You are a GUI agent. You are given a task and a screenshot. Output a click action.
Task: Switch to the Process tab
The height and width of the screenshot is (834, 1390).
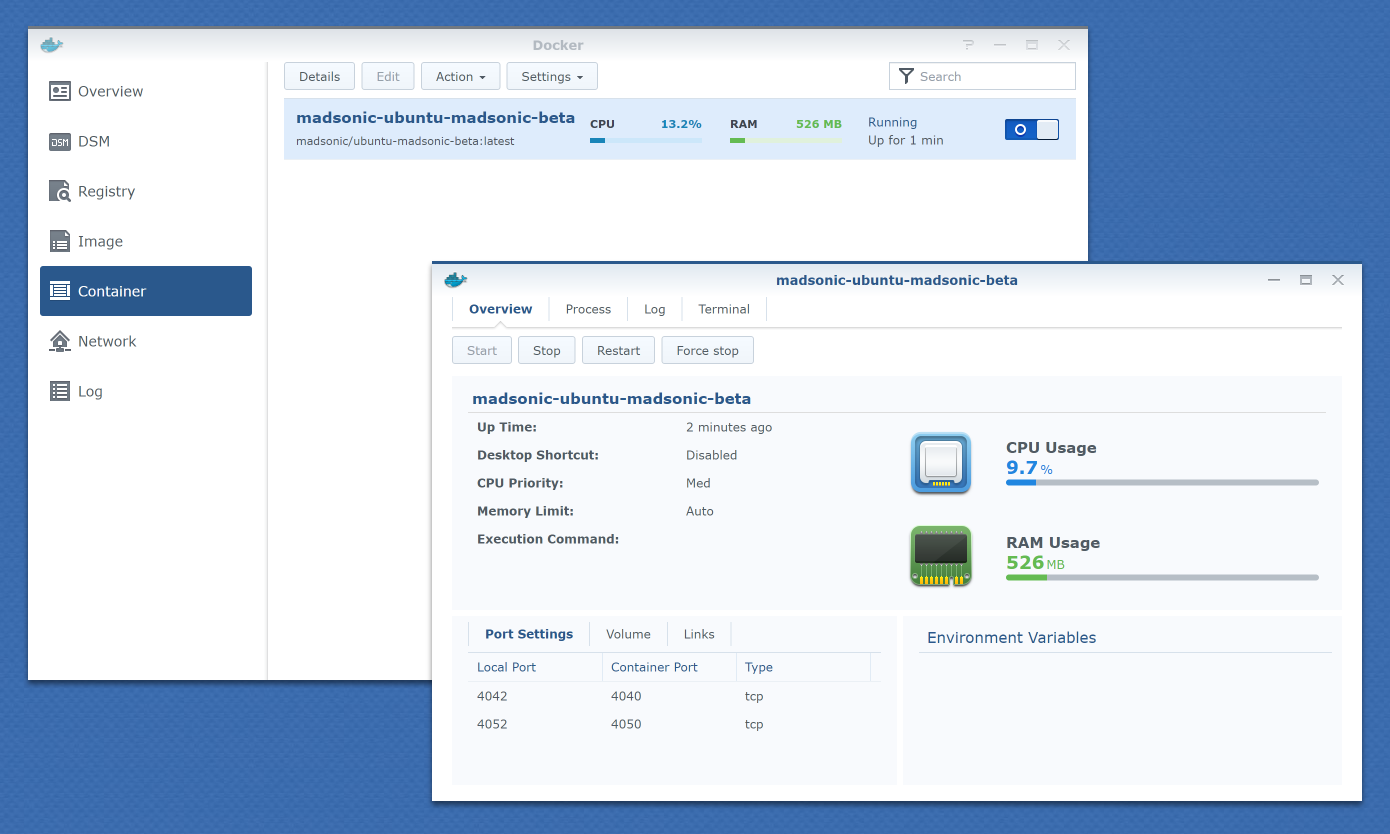click(x=588, y=309)
